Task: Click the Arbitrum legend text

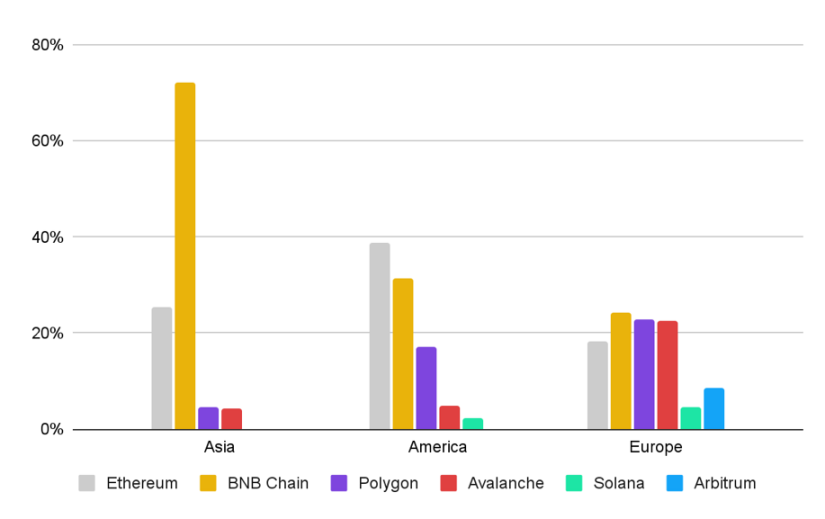Action: 725,483
